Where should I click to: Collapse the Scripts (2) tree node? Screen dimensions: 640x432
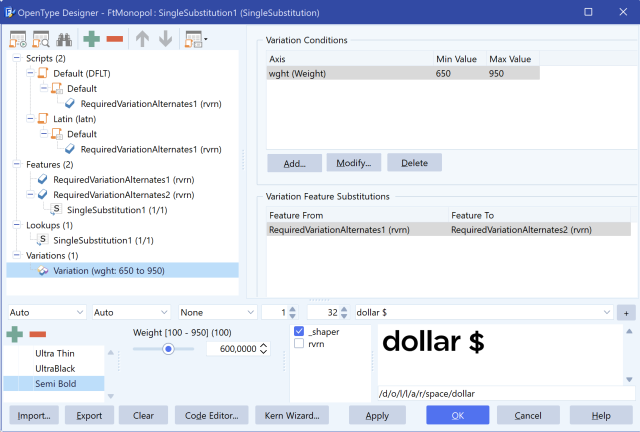[x=18, y=59]
